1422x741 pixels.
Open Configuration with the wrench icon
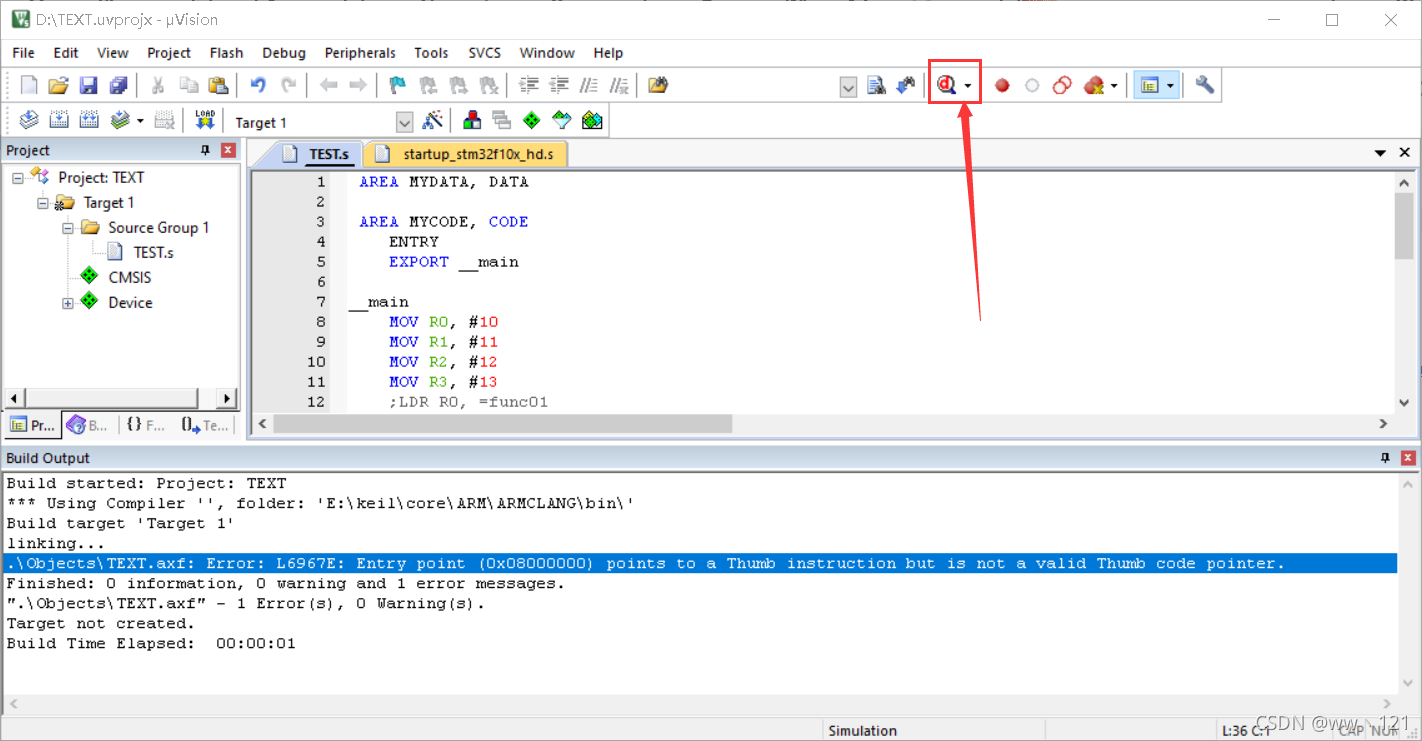[x=1205, y=86]
